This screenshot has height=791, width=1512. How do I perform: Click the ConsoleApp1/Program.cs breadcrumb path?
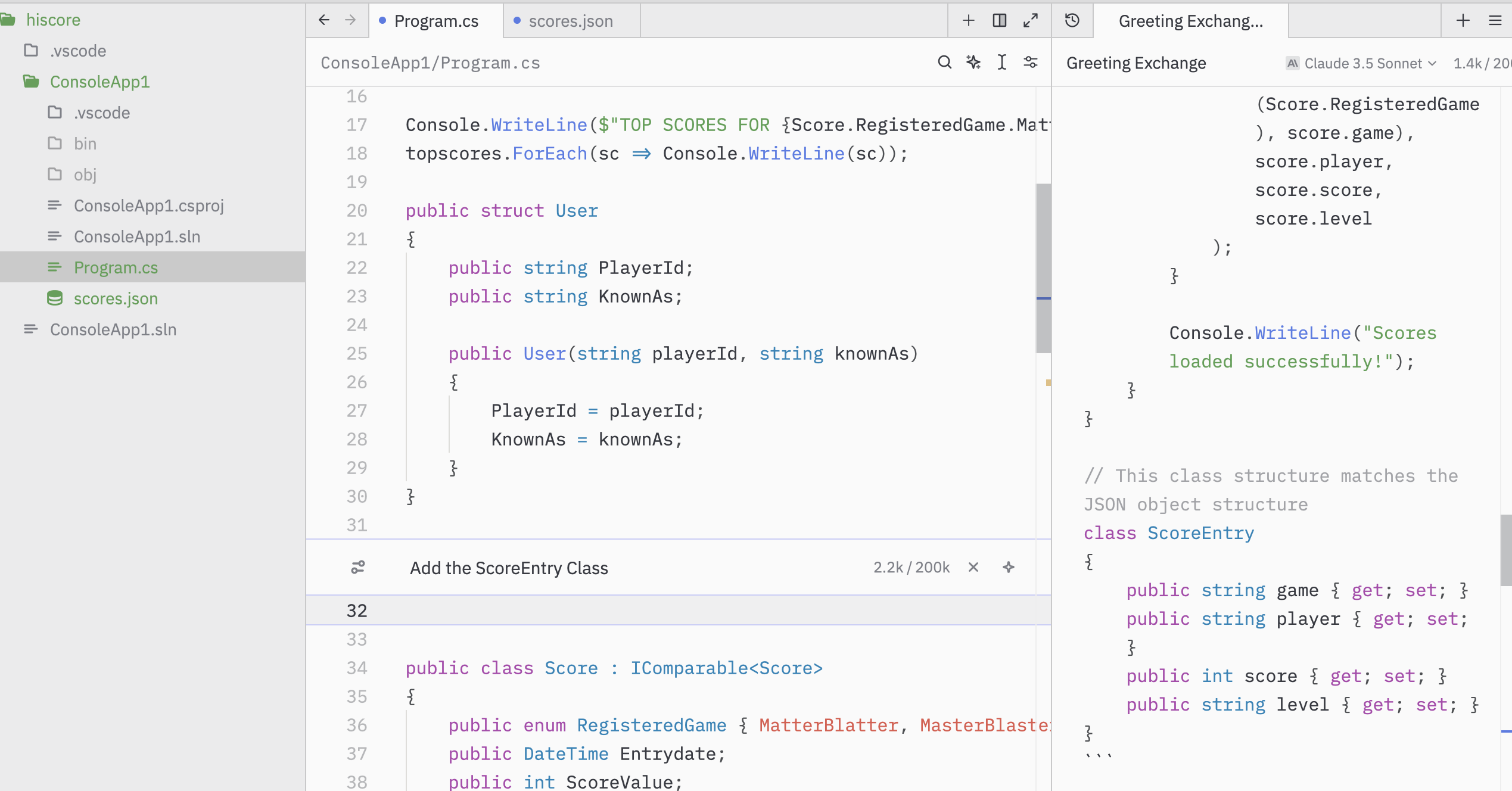pos(430,63)
